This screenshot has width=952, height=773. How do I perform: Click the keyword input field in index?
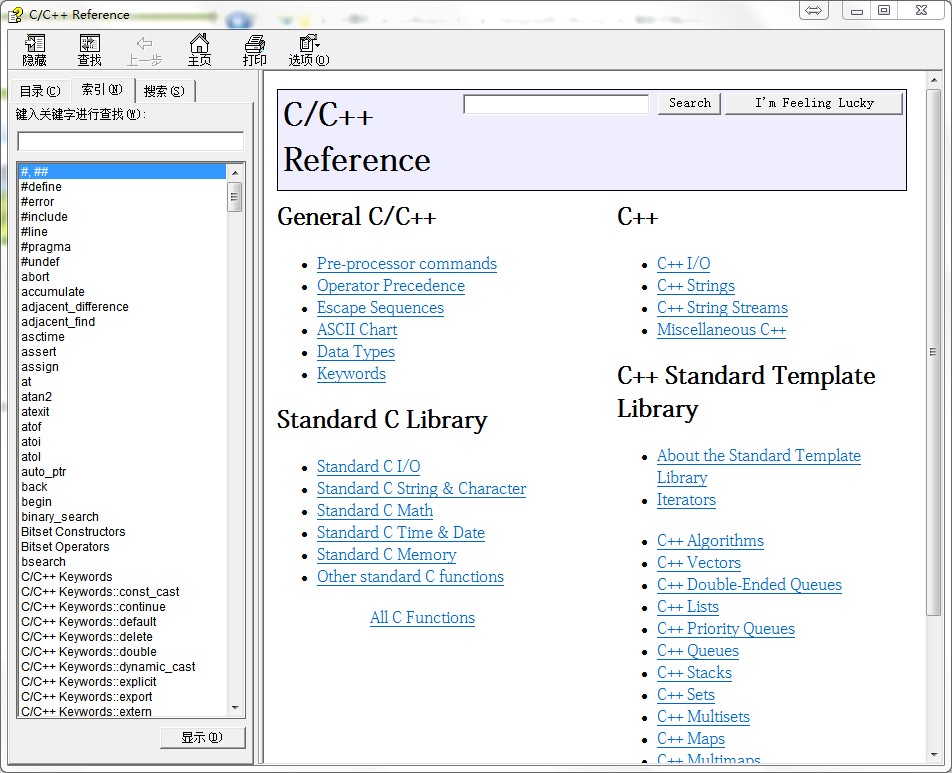[130, 141]
